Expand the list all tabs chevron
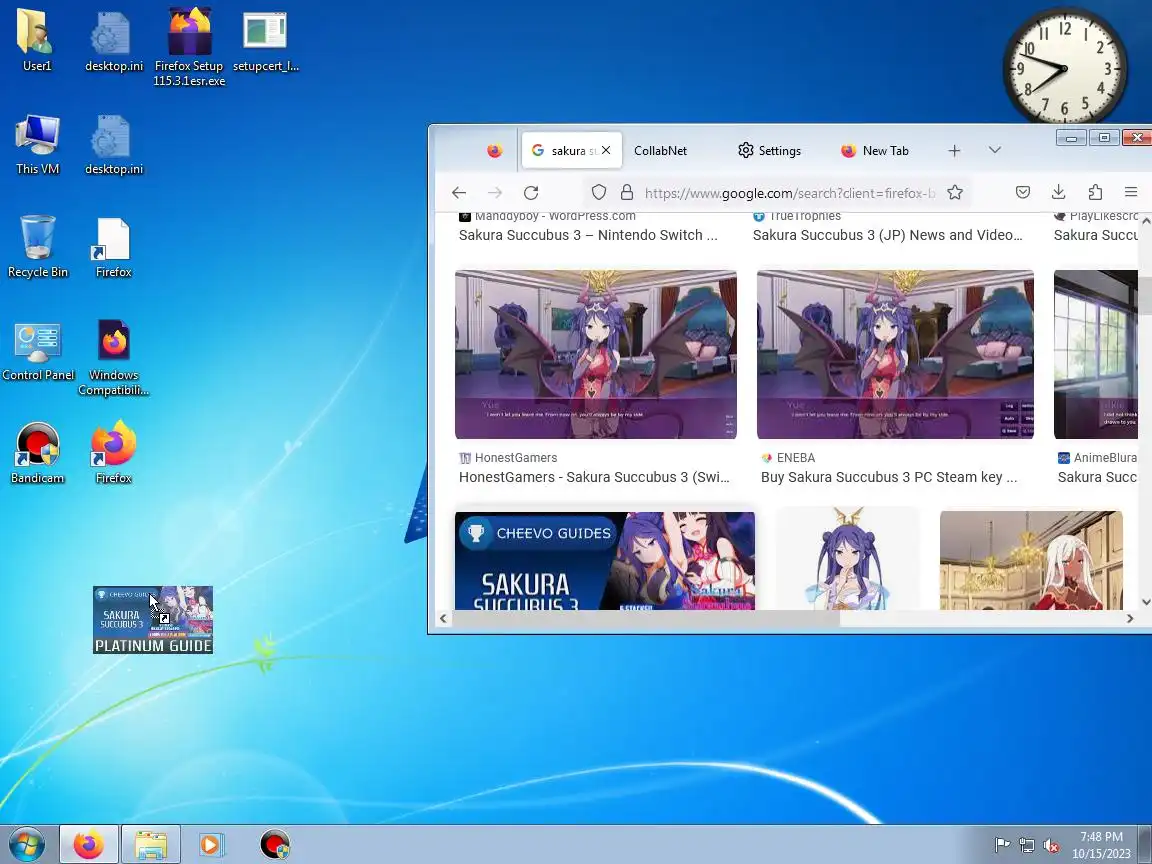Image resolution: width=1152 pixels, height=864 pixels. (995, 150)
